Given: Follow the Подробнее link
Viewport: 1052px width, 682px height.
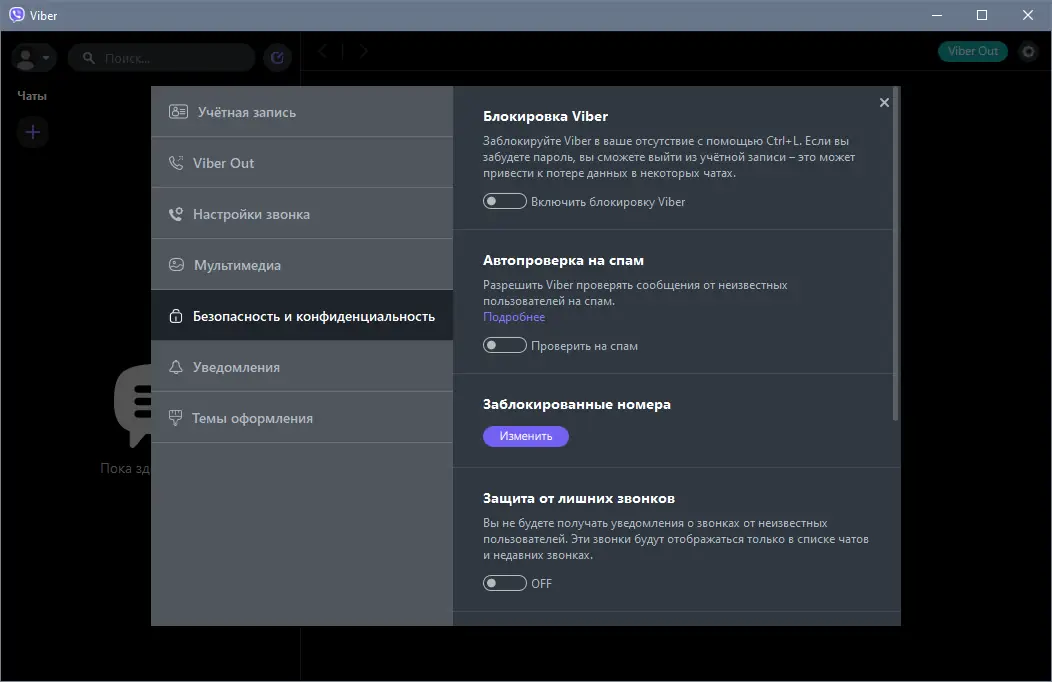Looking at the screenshot, I should pos(514,317).
